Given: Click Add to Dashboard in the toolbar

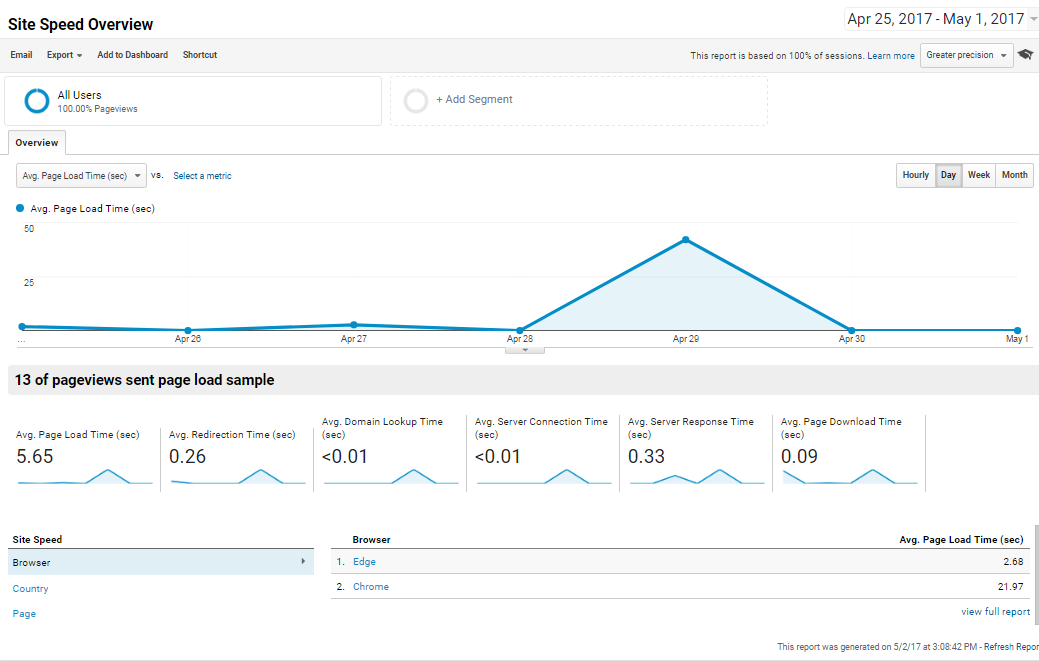Looking at the screenshot, I should point(132,55).
